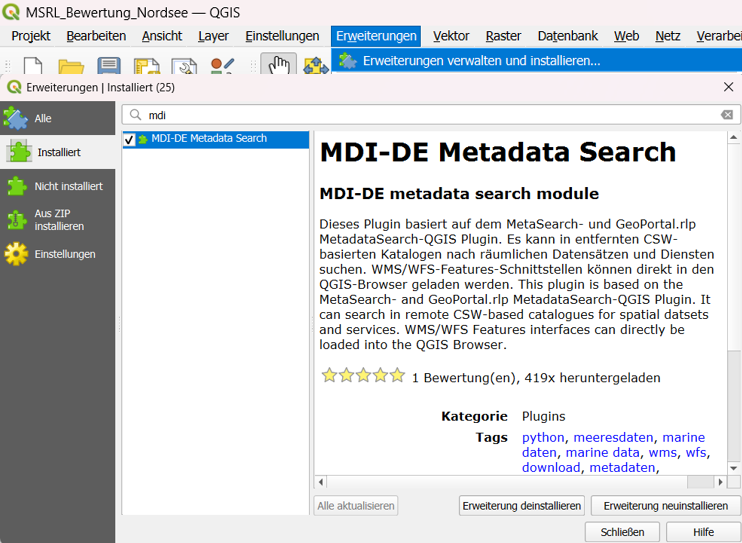Open the Einstellungen plugin settings tab
Viewport: 742px width, 543px height.
(65, 254)
